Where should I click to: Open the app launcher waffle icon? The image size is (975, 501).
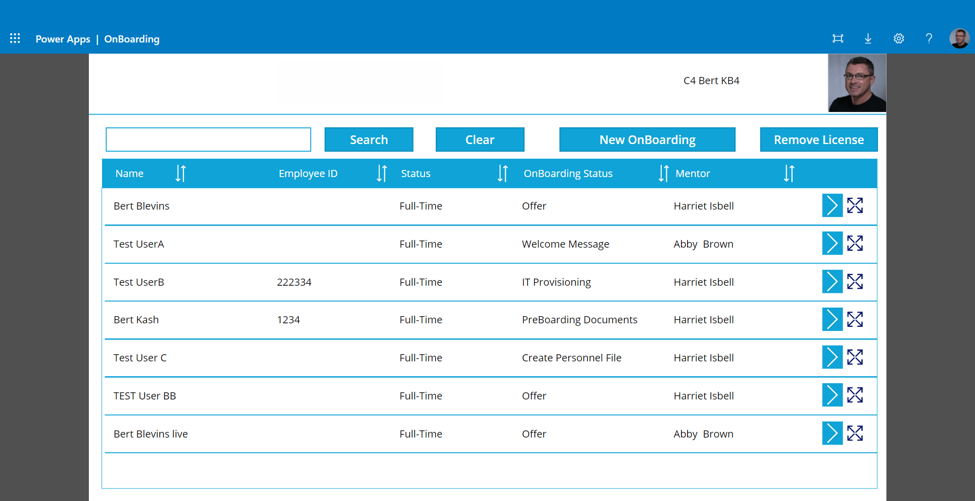(x=15, y=39)
